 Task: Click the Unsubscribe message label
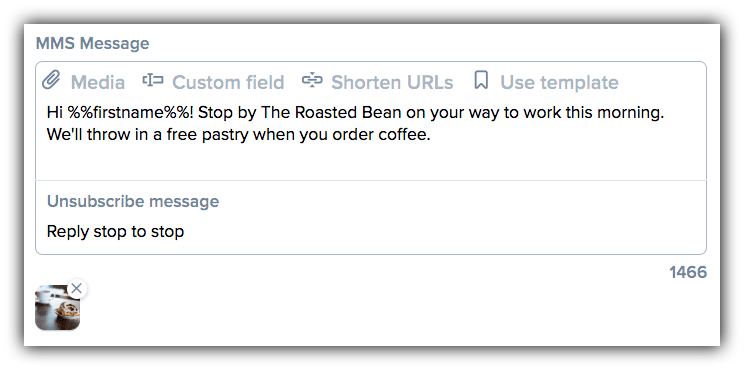tap(133, 201)
